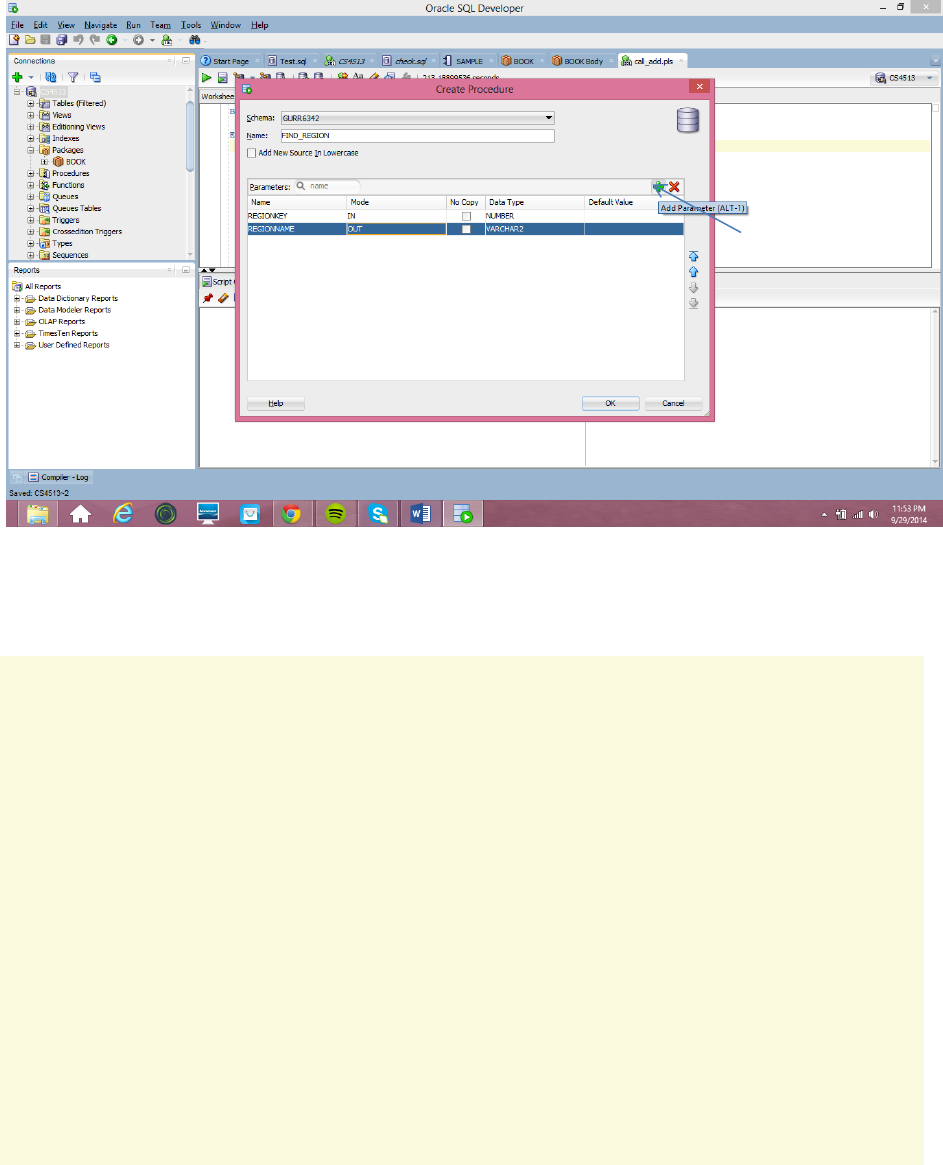Click the Open folder icon in toolbar

(x=30, y=40)
